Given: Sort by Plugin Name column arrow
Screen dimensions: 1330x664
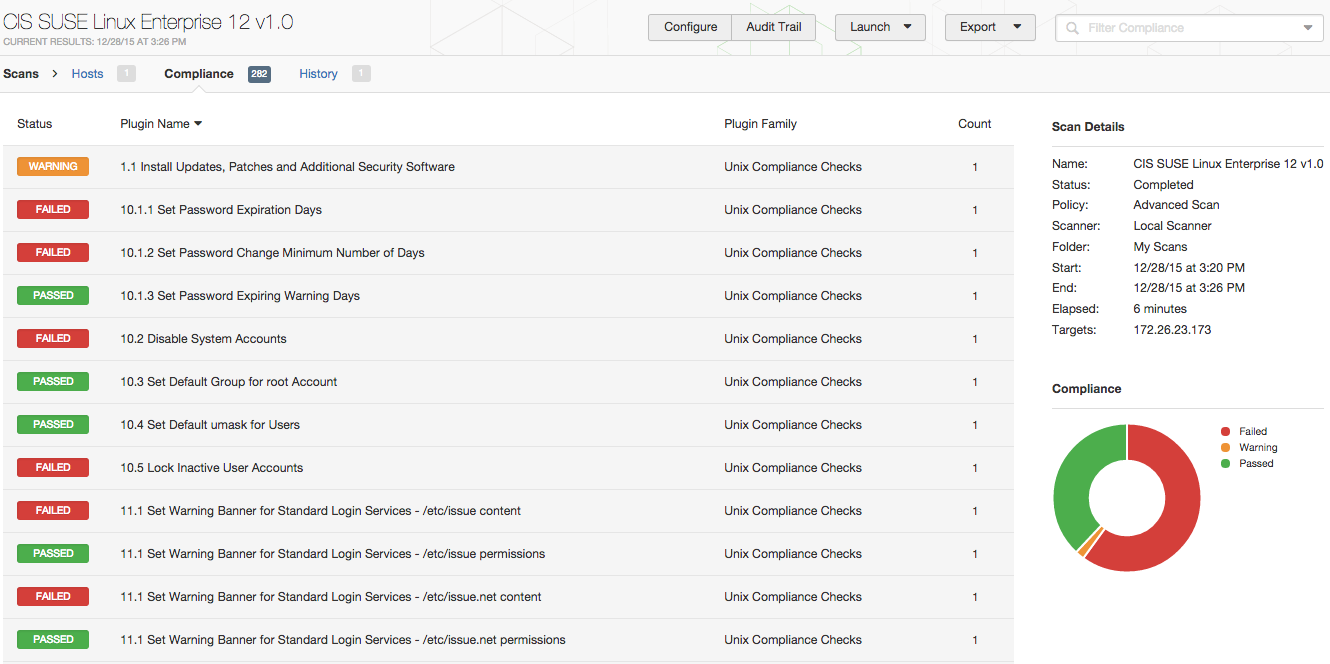Looking at the screenshot, I should 198,124.
